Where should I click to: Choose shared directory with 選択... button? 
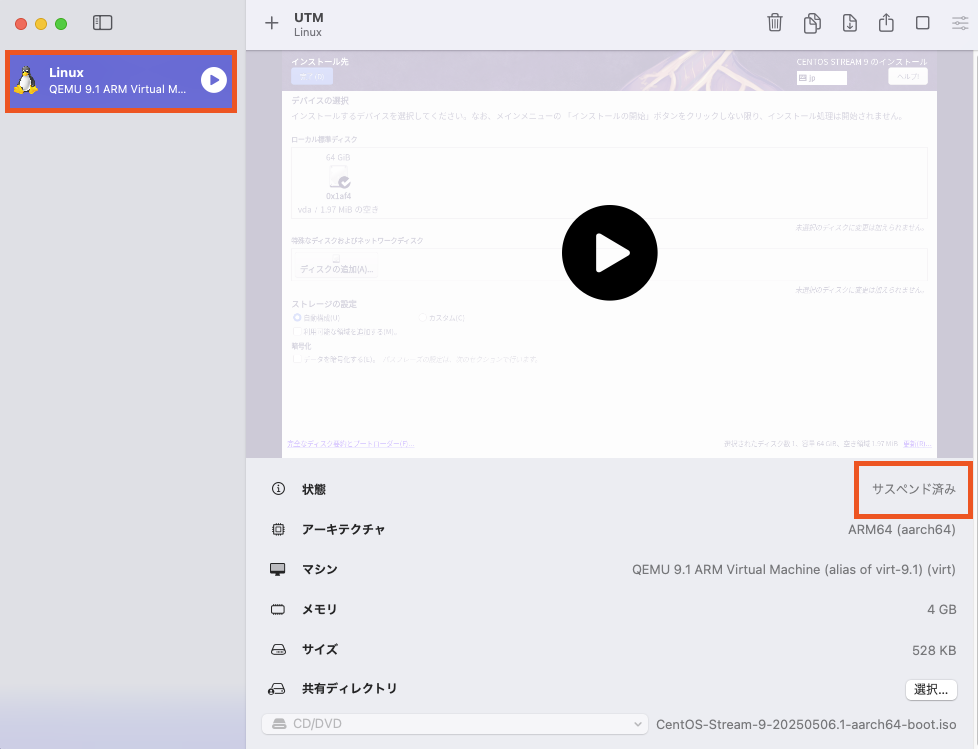(x=931, y=689)
